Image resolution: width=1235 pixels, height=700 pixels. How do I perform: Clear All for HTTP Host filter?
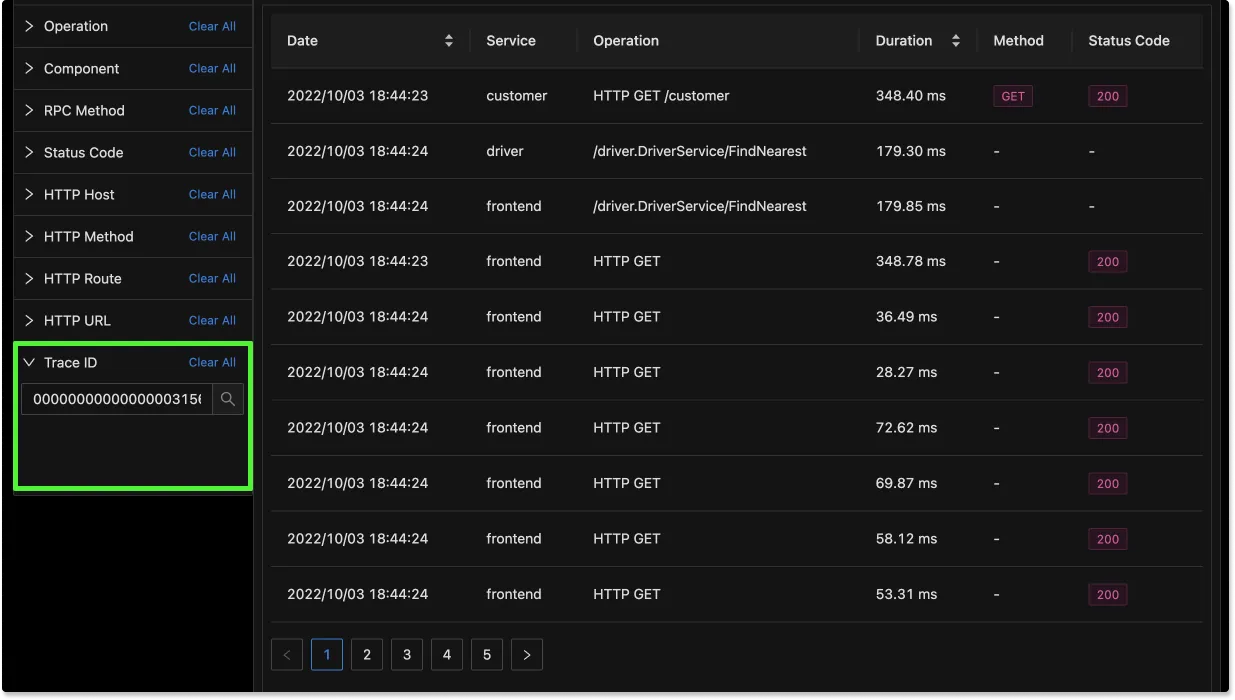[x=212, y=194]
